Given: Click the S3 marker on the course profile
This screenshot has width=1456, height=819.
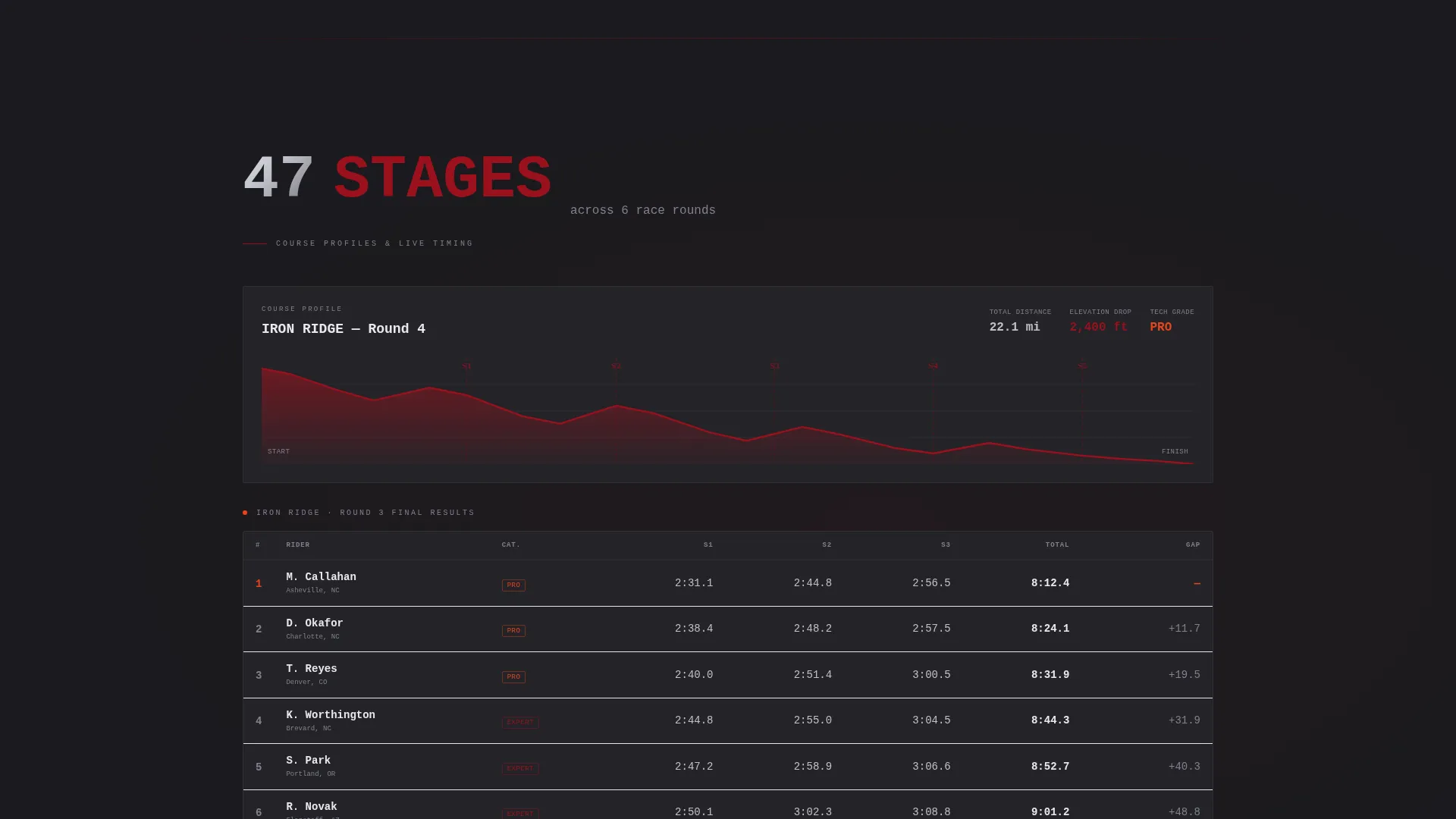Looking at the screenshot, I should pyautogui.click(x=774, y=366).
